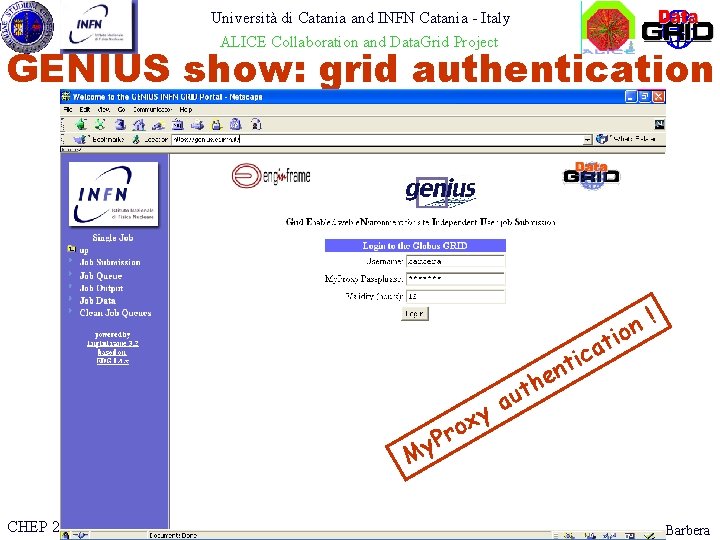720x540 pixels.
Task: Close the Netscape window
Action: pos(658,96)
